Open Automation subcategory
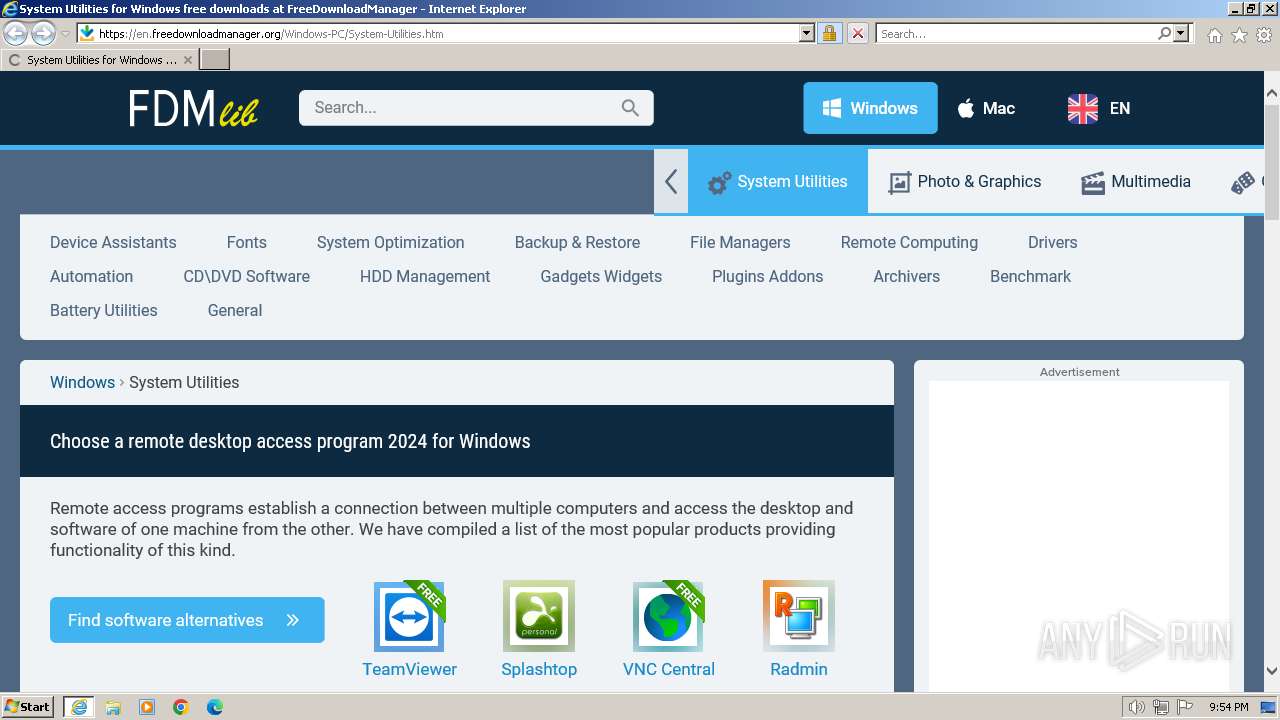Viewport: 1280px width, 720px height. [91, 276]
